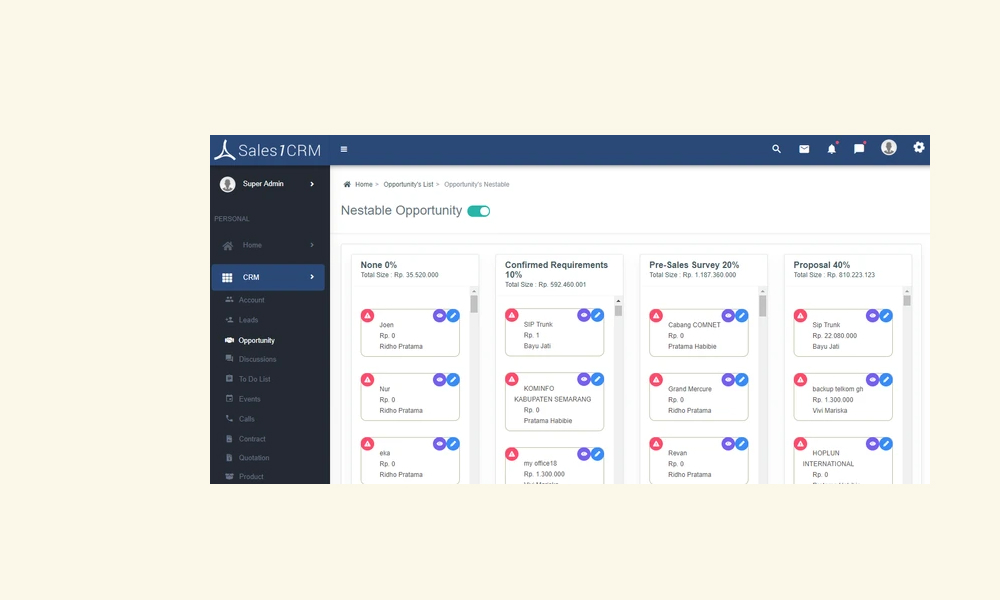Toggle the Nestable Opportunity switch
Image resolution: width=1000 pixels, height=600 pixels.
[479, 211]
